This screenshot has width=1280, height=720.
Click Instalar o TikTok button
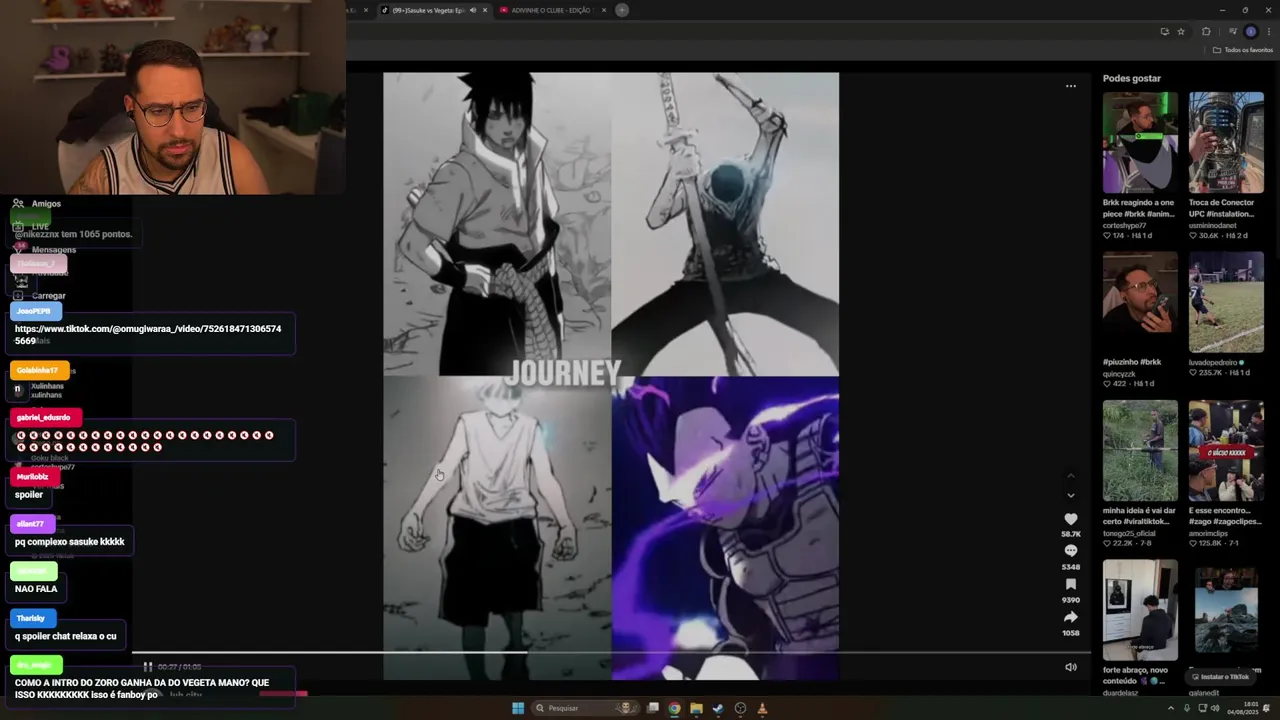(x=1219, y=677)
